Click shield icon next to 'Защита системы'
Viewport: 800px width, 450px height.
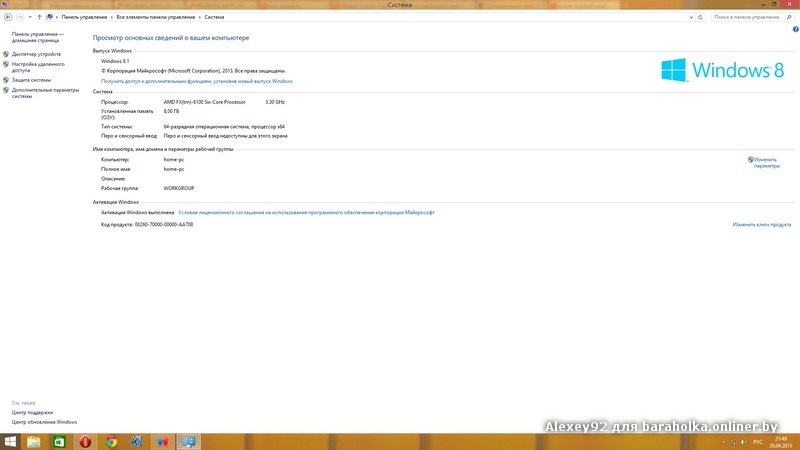pyautogui.click(x=6, y=80)
